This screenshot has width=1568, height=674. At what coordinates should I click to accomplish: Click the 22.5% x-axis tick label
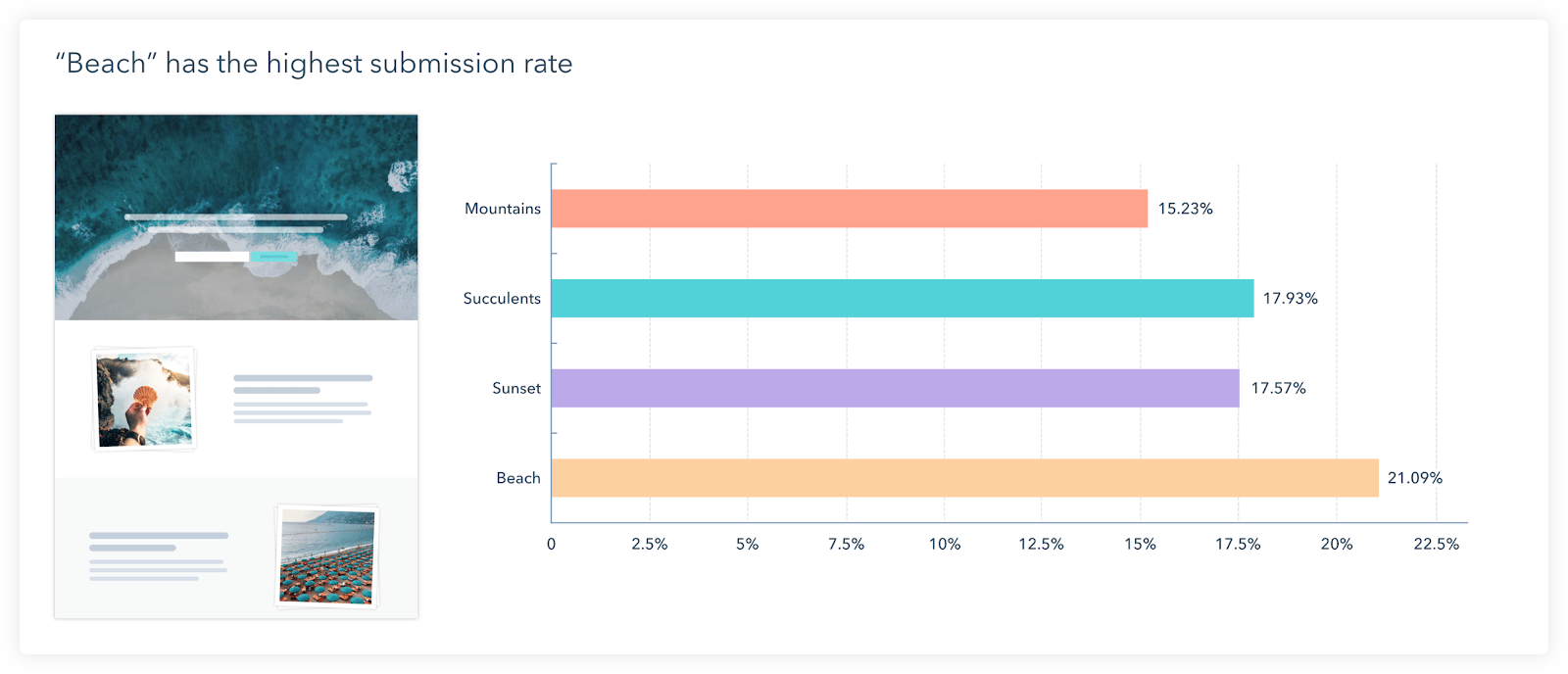click(1436, 544)
